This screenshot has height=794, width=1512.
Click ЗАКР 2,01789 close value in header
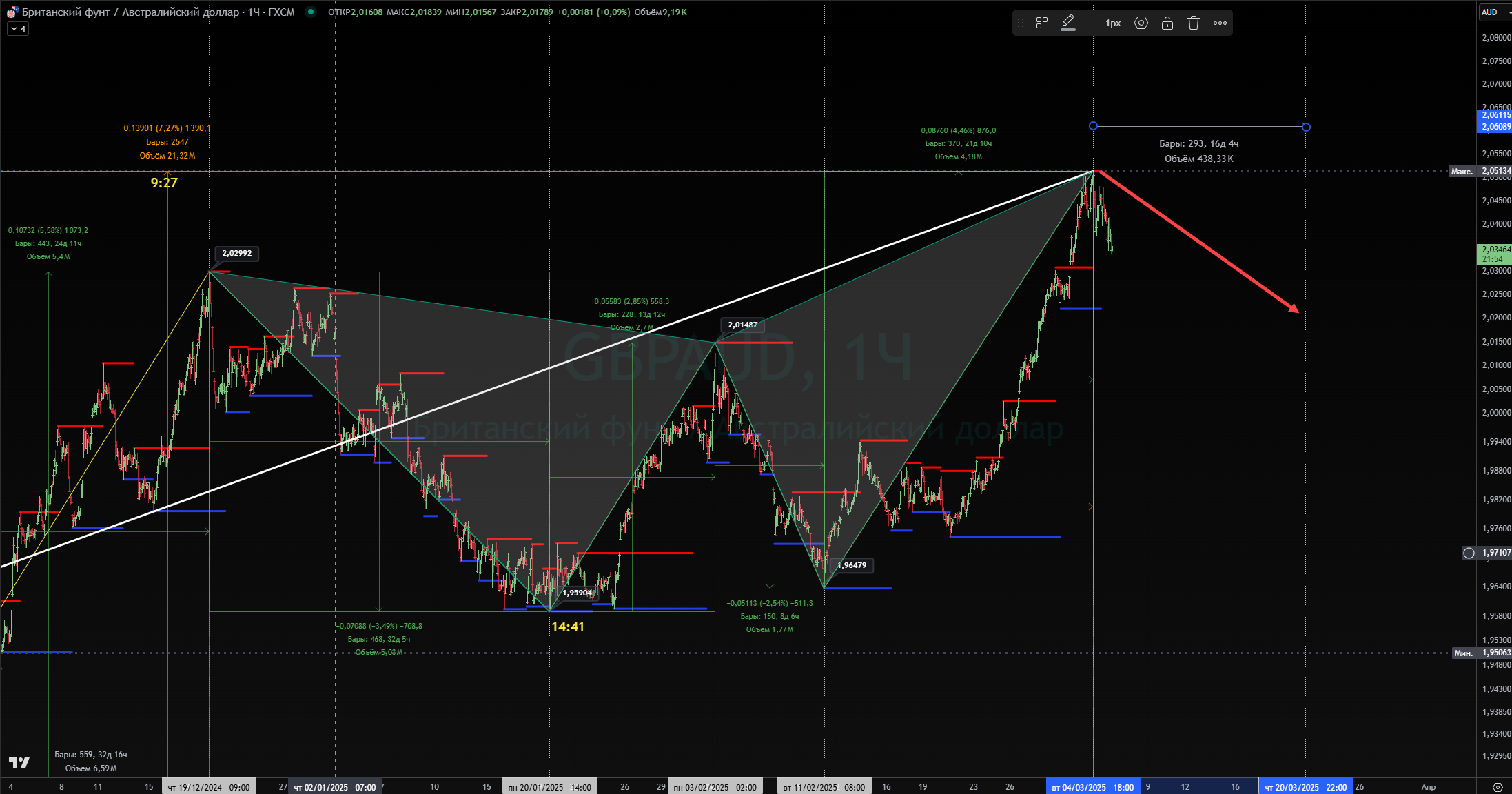pyautogui.click(x=527, y=12)
